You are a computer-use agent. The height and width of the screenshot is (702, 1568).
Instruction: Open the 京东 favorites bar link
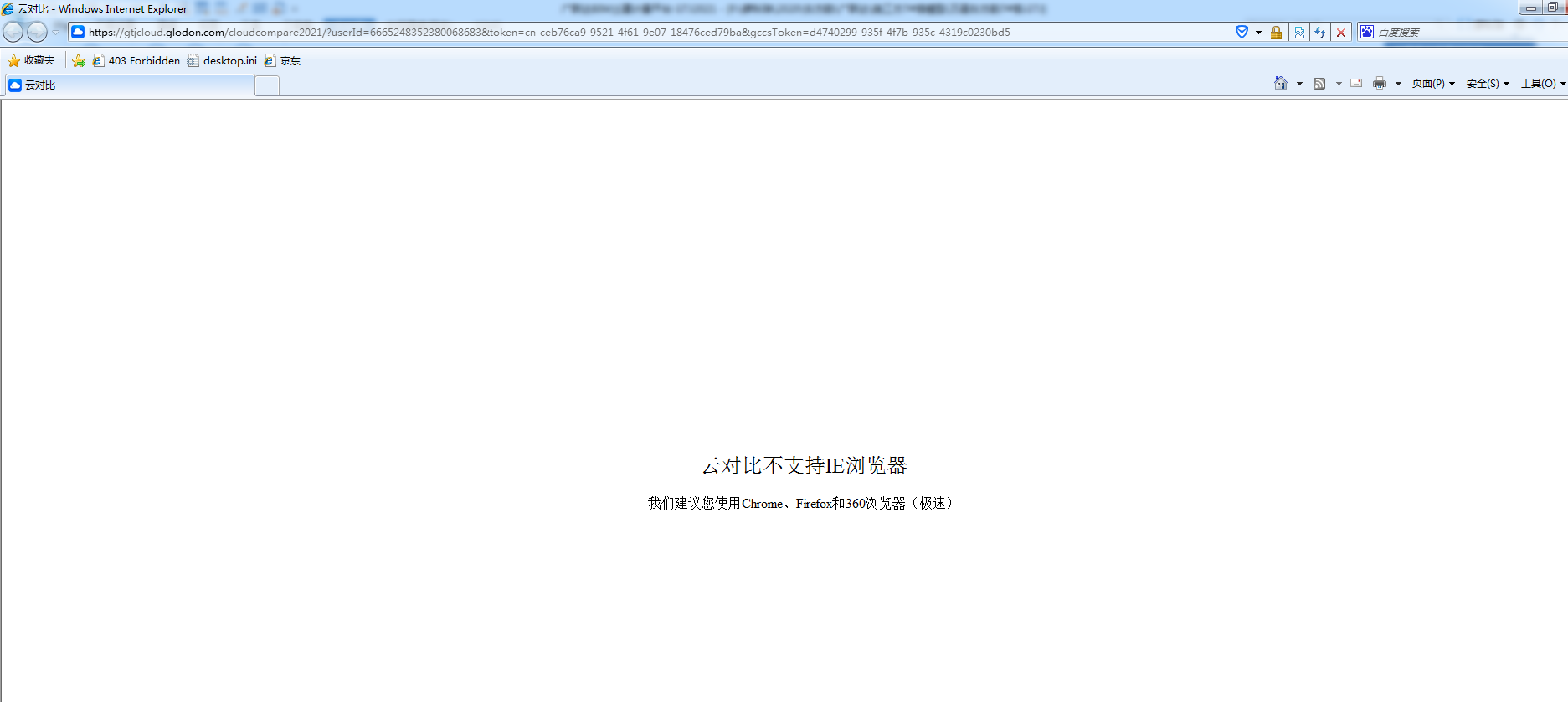(282, 60)
